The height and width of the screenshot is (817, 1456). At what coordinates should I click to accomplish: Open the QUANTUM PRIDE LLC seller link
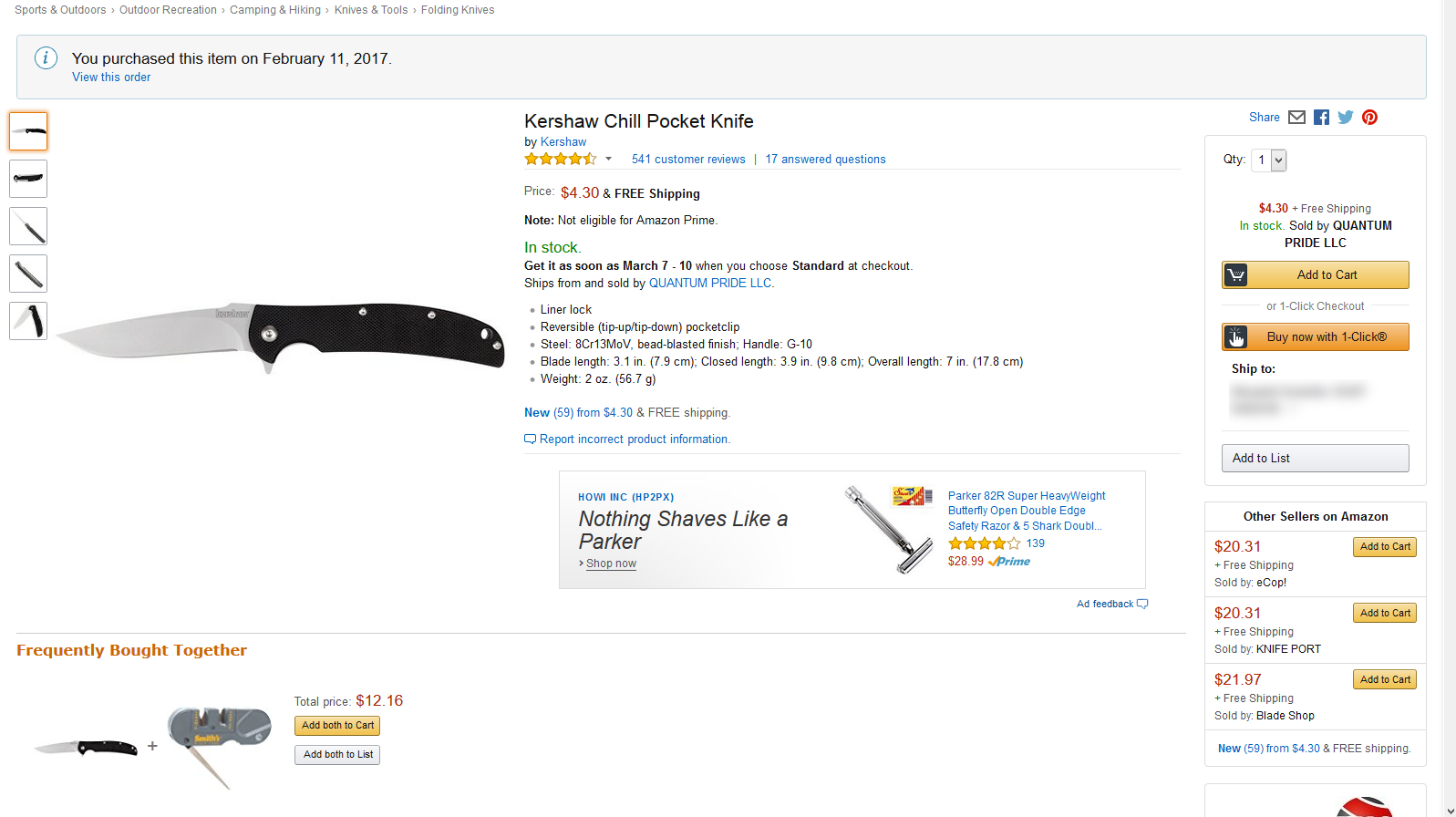coord(710,284)
